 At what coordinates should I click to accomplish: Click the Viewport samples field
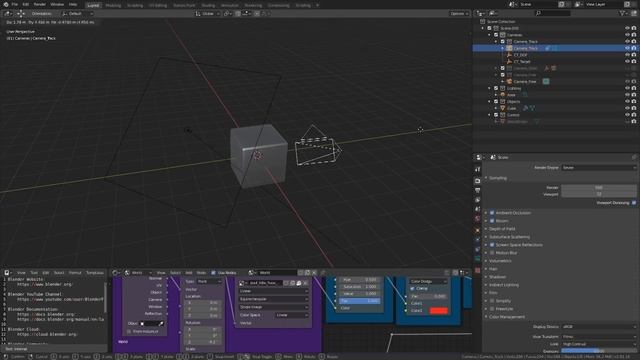[x=598, y=194]
